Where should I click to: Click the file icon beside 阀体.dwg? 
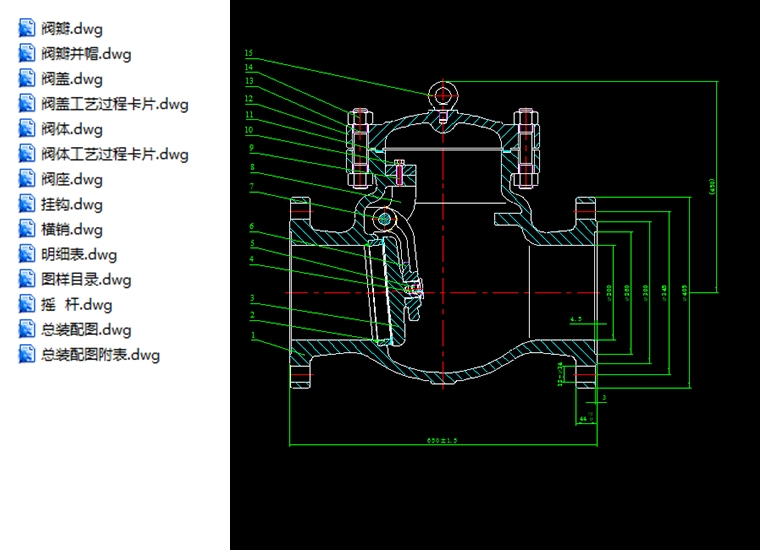coord(27,128)
